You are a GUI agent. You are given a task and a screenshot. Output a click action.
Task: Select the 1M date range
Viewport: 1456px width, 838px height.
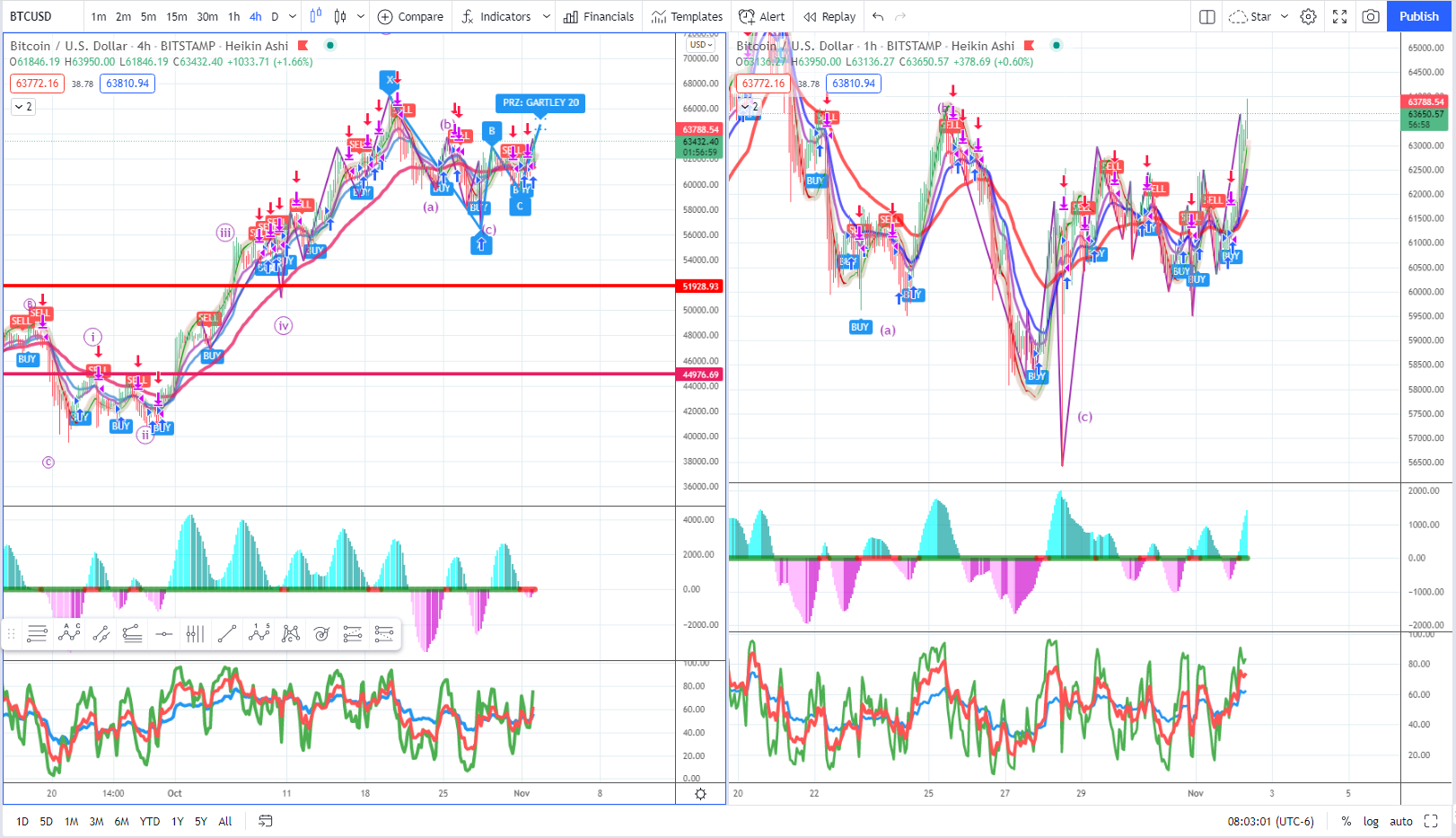tap(72, 821)
